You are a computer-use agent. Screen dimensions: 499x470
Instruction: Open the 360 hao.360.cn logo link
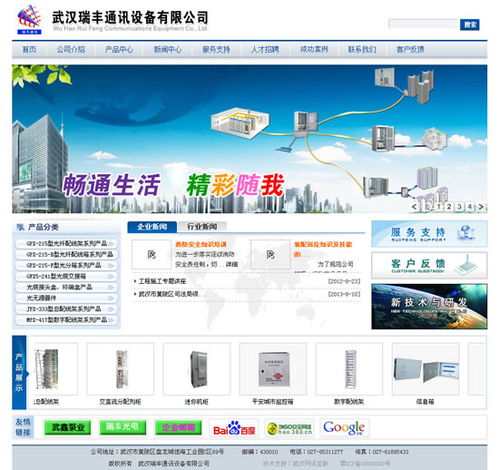tap(289, 428)
